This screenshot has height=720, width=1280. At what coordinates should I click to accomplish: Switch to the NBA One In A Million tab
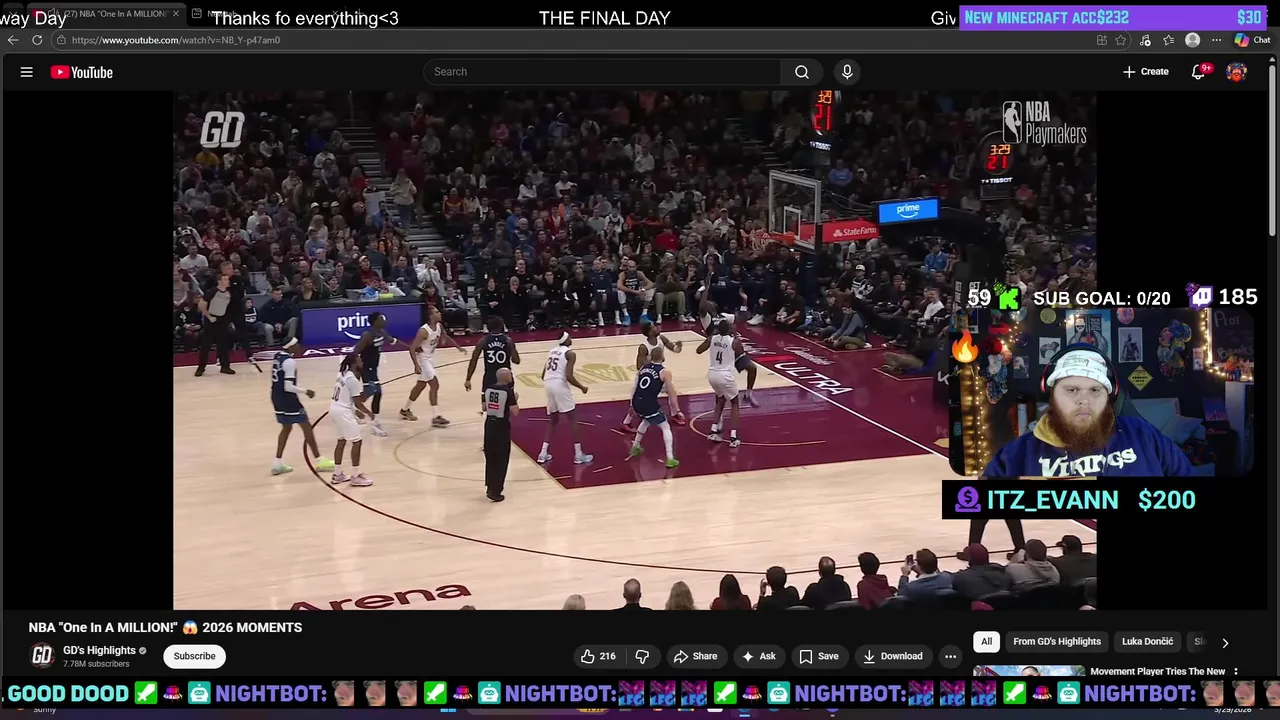[105, 14]
